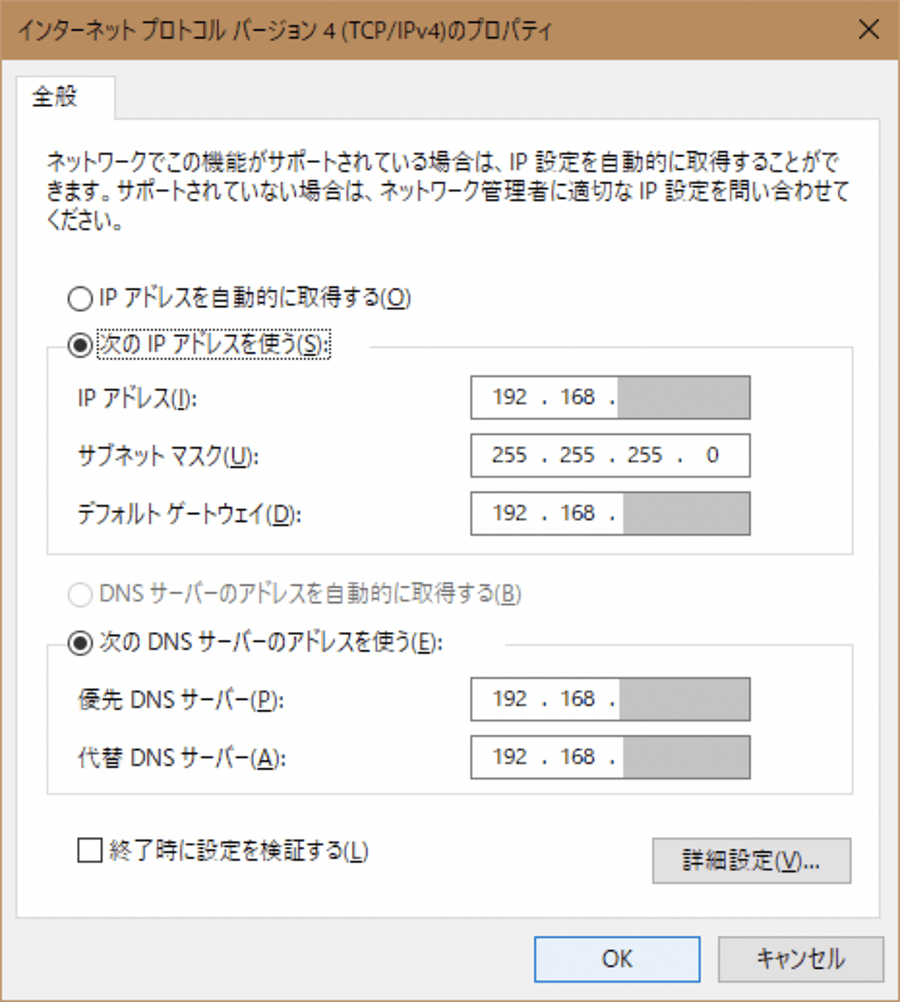Close the TCP/IPv4 properties dialog
Screen dimensions: 900x1002
[868, 30]
